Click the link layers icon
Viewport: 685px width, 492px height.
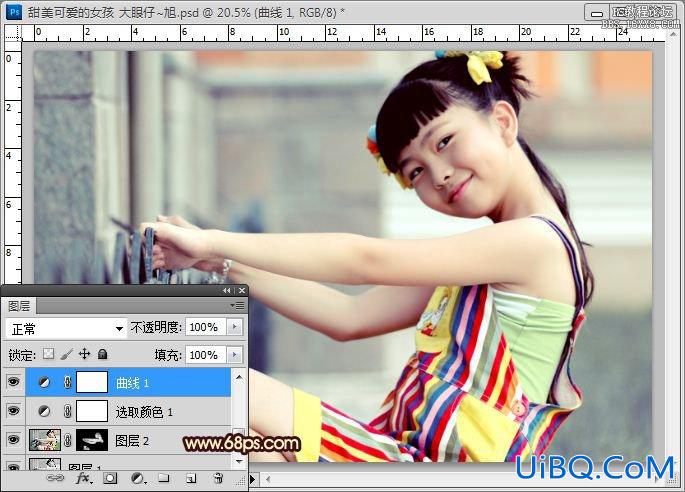point(55,478)
